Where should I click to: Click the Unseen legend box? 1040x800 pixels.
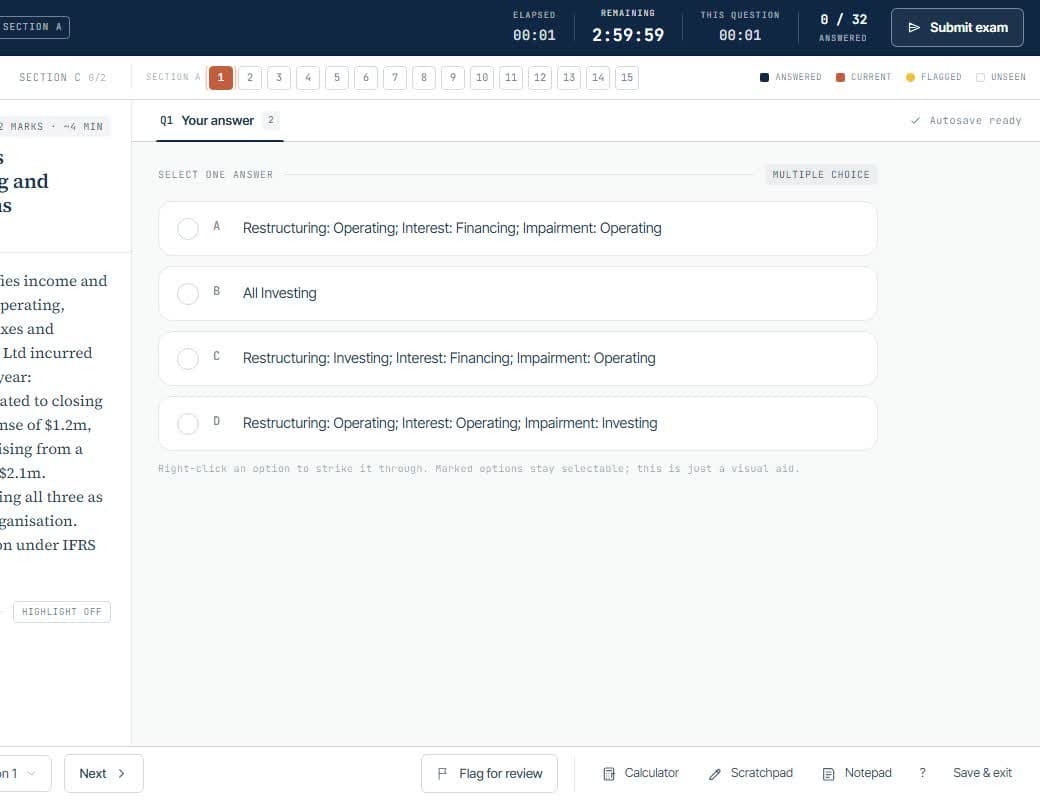[980, 78]
